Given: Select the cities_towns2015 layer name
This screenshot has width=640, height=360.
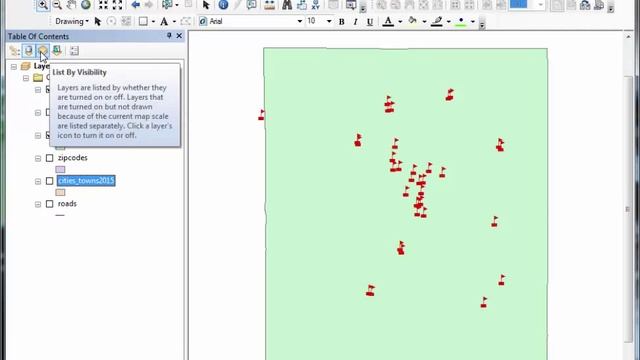Looking at the screenshot, I should [86, 181].
